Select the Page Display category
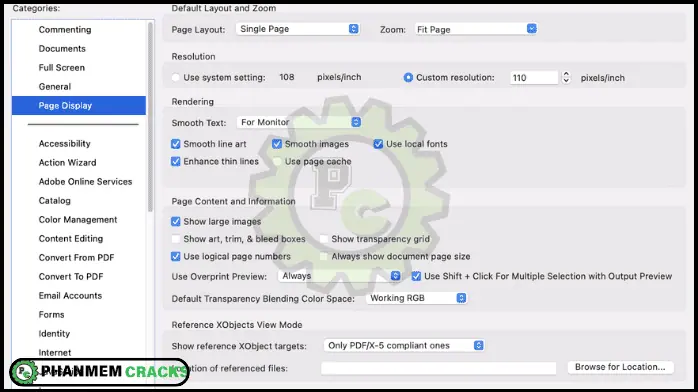Screen dimensions: 698x392 pyautogui.click(x=79, y=105)
